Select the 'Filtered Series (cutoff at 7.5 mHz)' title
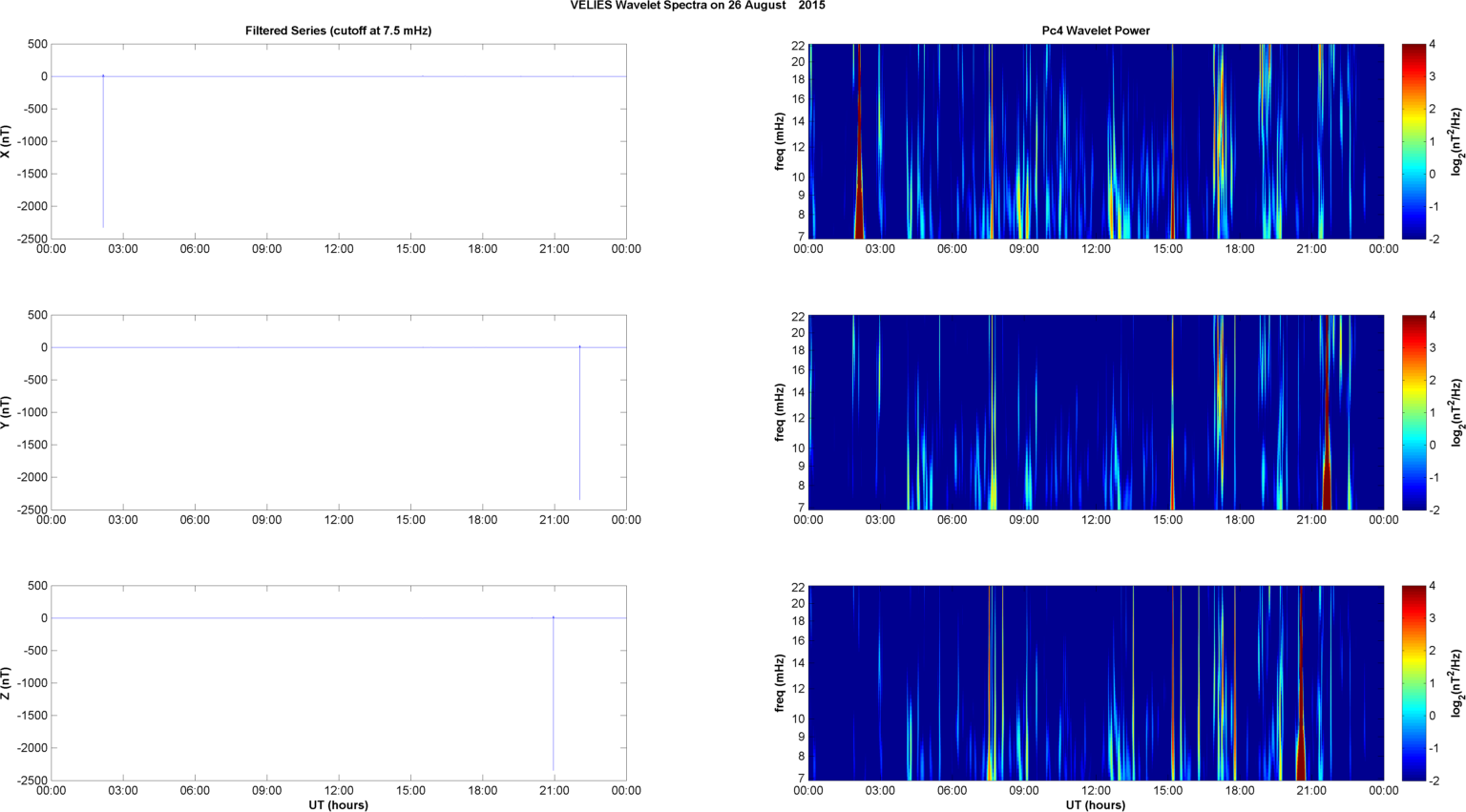The height and width of the screenshot is (812, 1466). (338, 31)
